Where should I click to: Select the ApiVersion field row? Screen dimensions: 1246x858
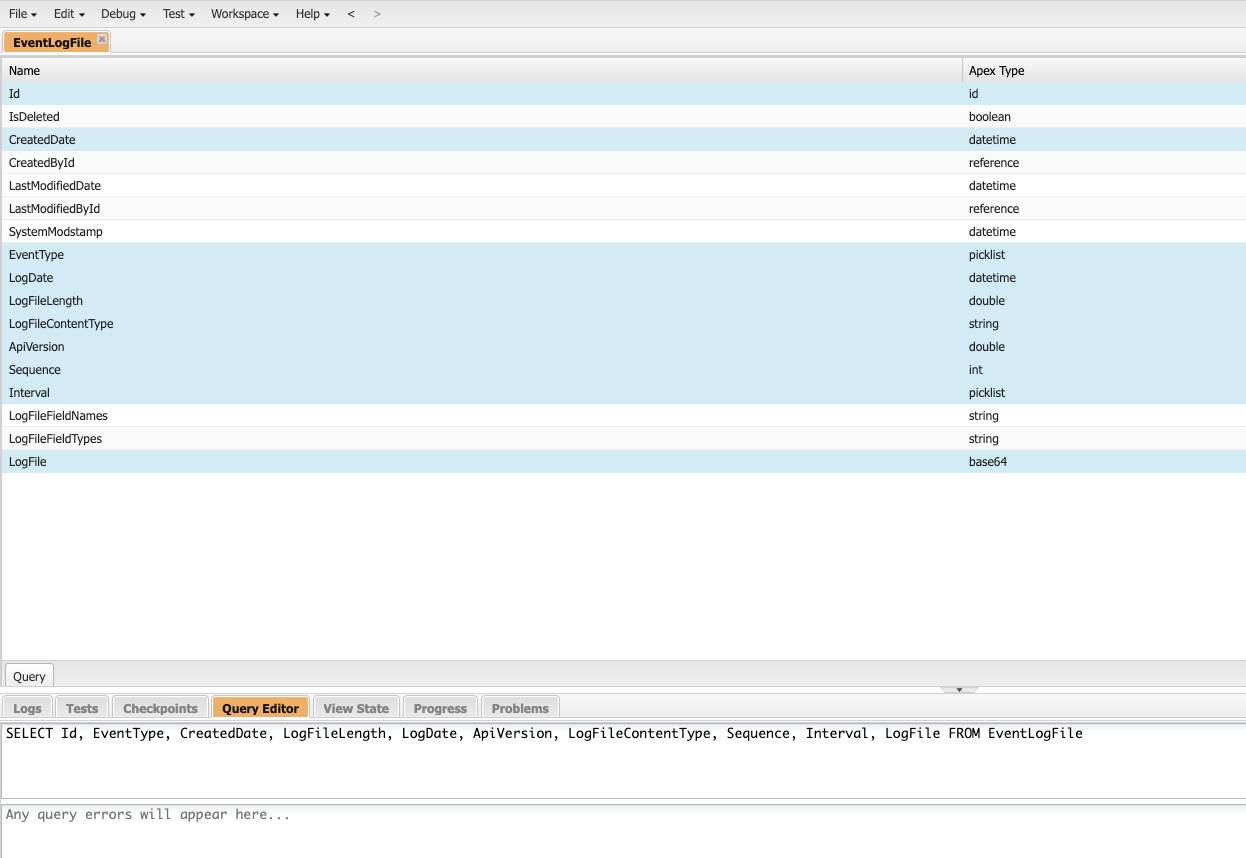pos(623,347)
